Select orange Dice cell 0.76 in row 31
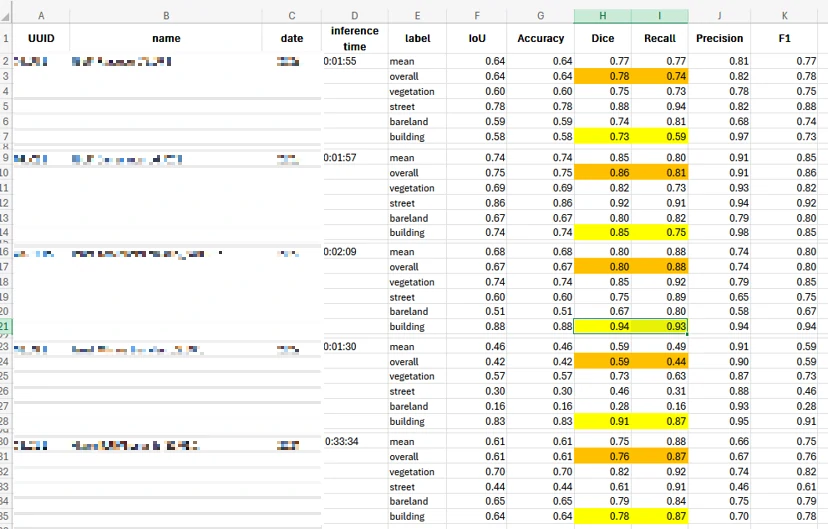Screen dimensions: 828x529 click(603, 457)
